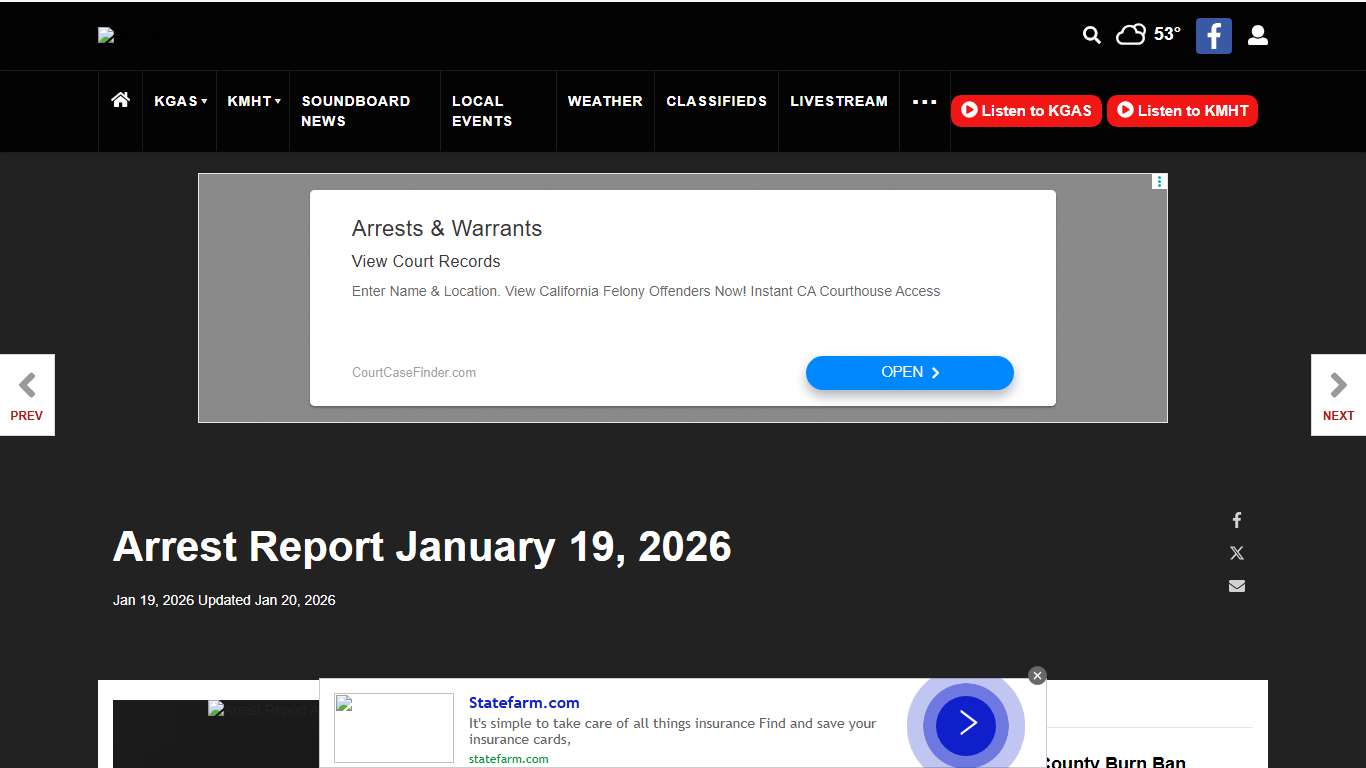Share the article via the Facebook icon

1236,520
